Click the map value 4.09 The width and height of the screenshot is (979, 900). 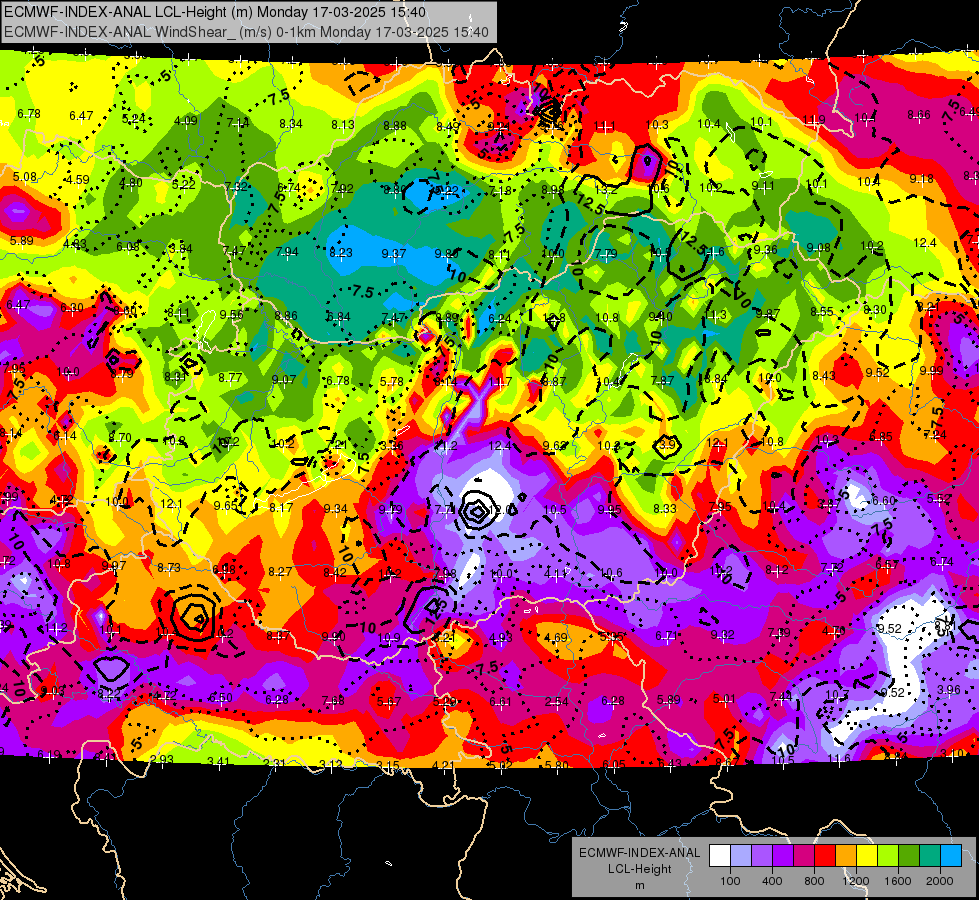(186, 121)
